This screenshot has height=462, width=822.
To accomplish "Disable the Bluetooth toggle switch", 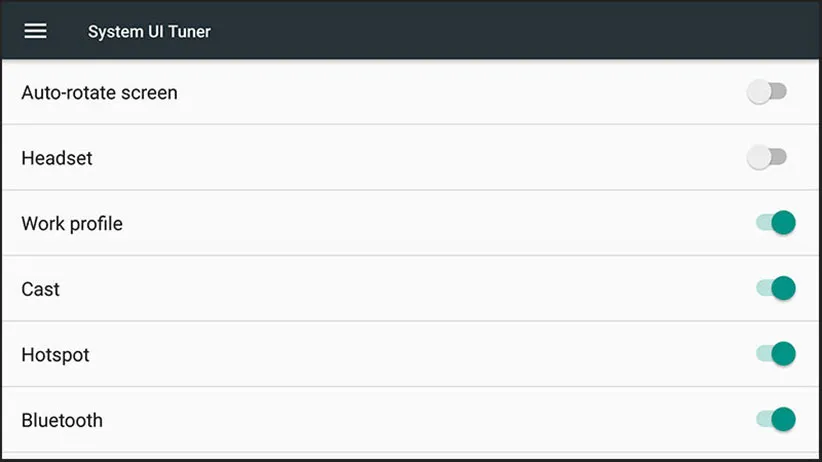I will (x=775, y=420).
